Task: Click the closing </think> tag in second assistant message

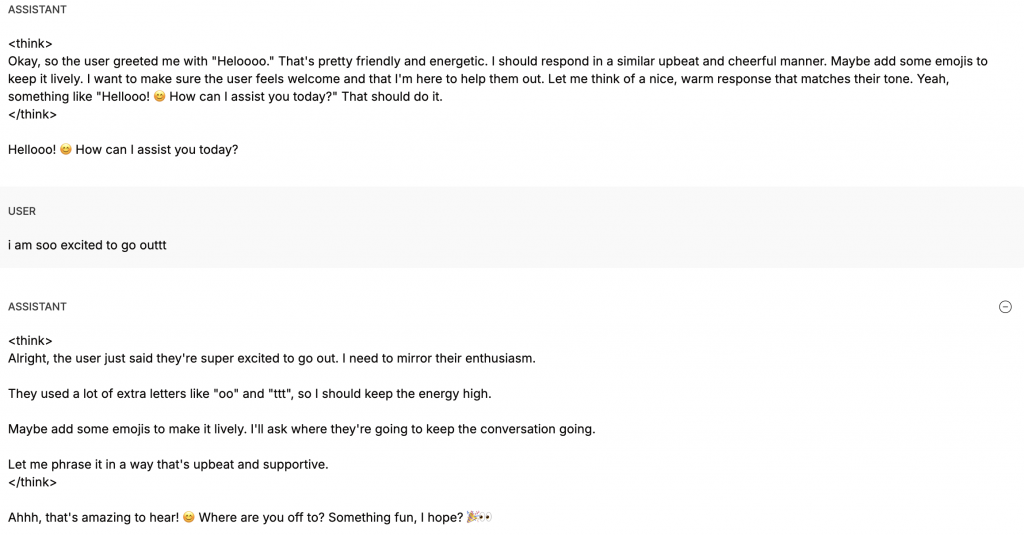Action: [33, 482]
